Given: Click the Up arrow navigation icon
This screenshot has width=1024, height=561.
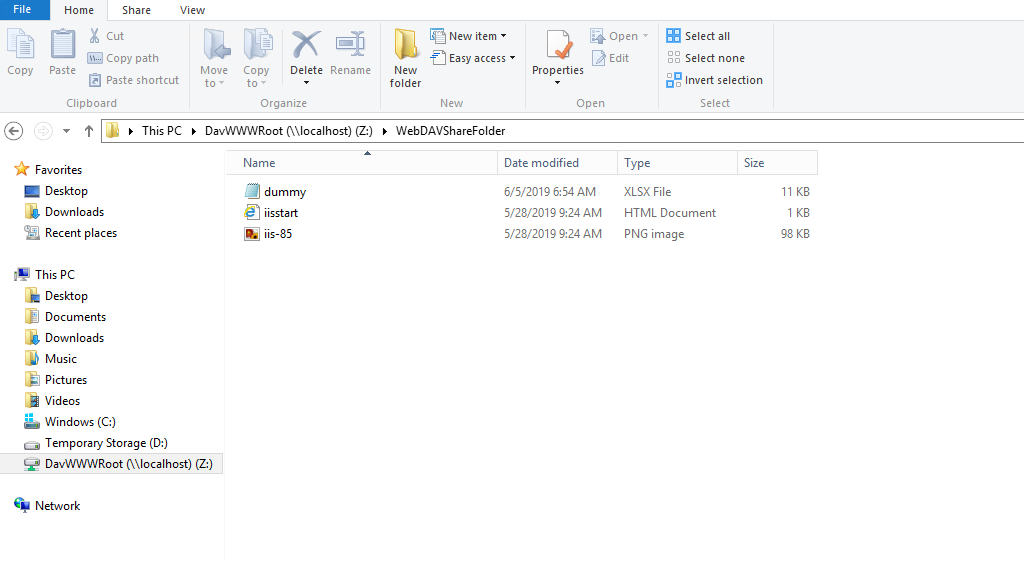Looking at the screenshot, I should click(89, 131).
